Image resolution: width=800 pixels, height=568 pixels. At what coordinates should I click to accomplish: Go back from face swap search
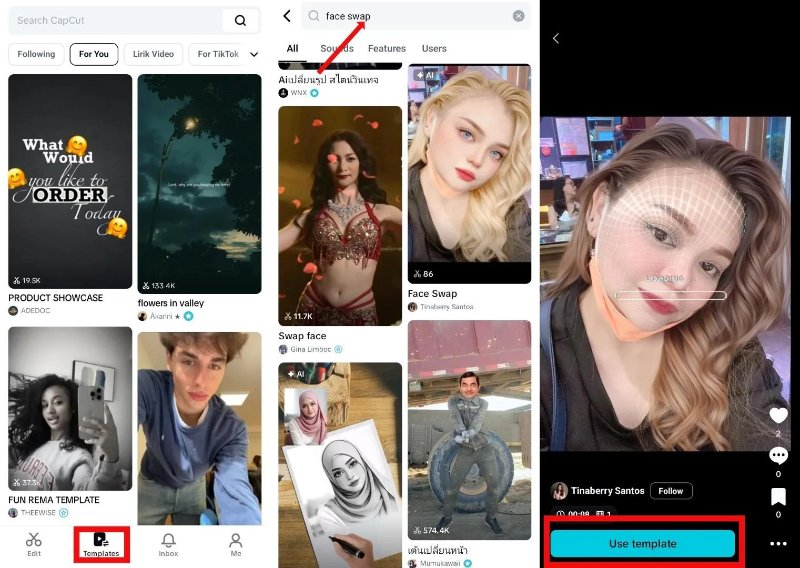point(287,16)
